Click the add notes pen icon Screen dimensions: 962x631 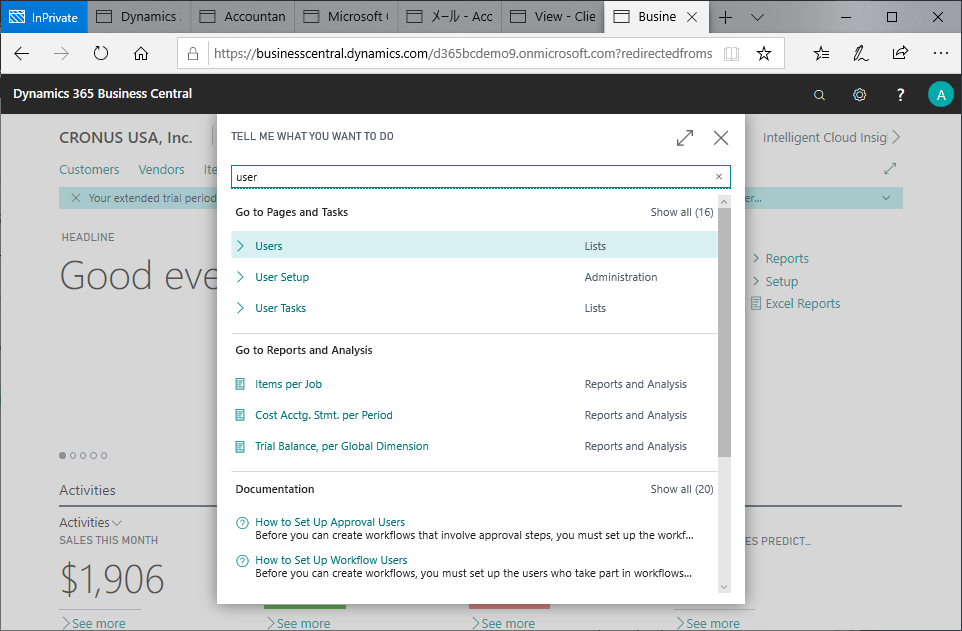pyautogui.click(x=861, y=54)
